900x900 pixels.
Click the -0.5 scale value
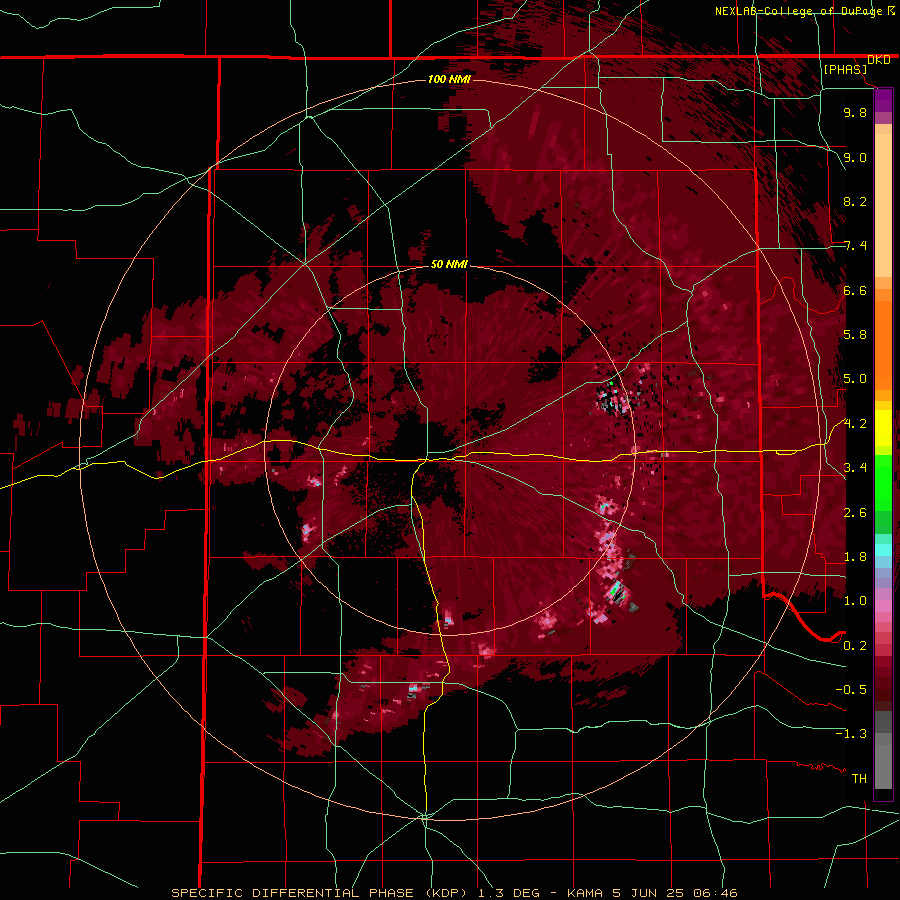pyautogui.click(x=851, y=689)
